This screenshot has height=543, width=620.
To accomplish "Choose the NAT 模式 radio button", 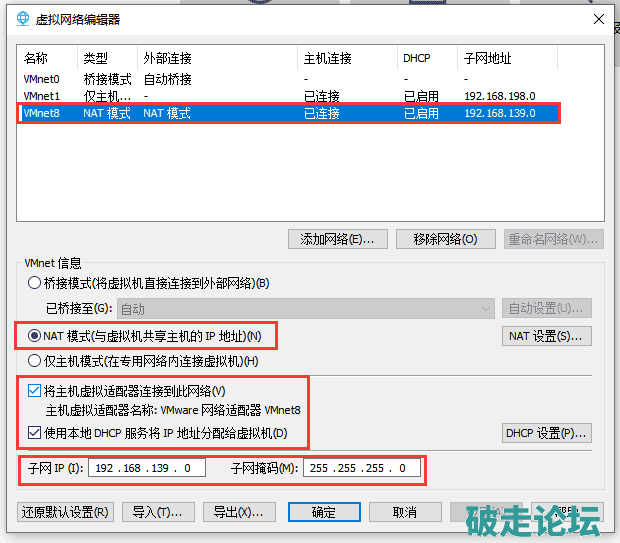I will [x=36, y=336].
